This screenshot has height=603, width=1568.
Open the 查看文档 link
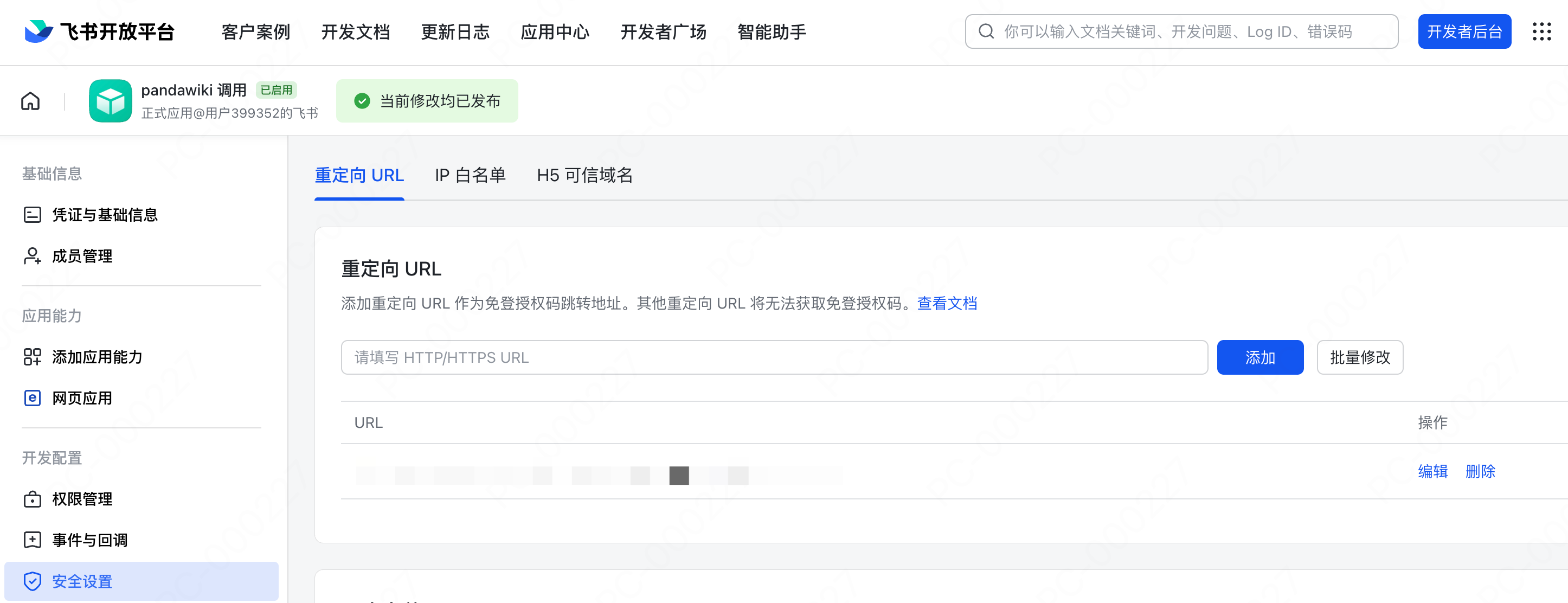click(x=947, y=303)
